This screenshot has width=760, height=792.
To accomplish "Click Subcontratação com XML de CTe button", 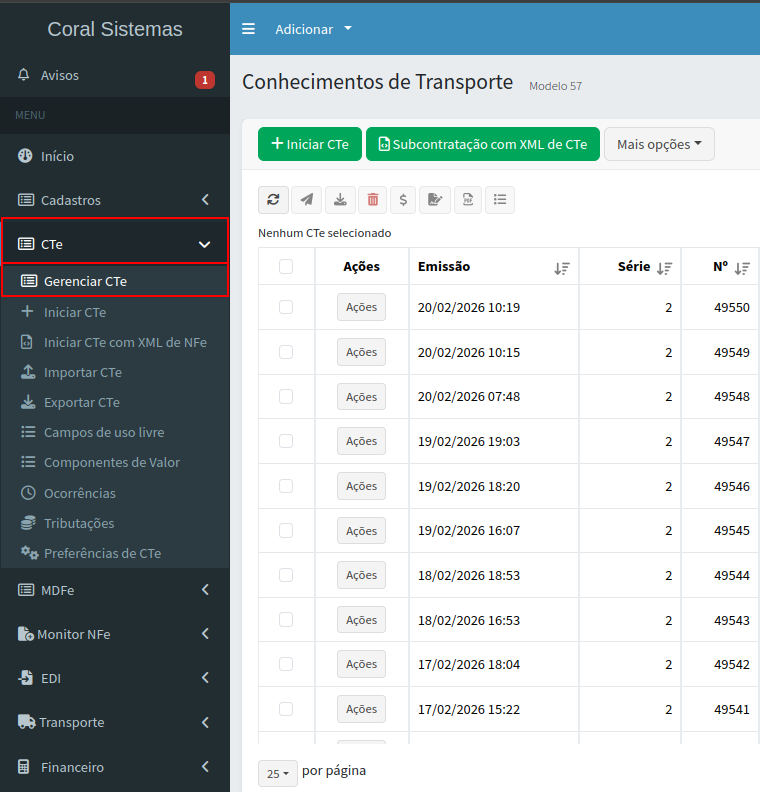I will tap(482, 144).
